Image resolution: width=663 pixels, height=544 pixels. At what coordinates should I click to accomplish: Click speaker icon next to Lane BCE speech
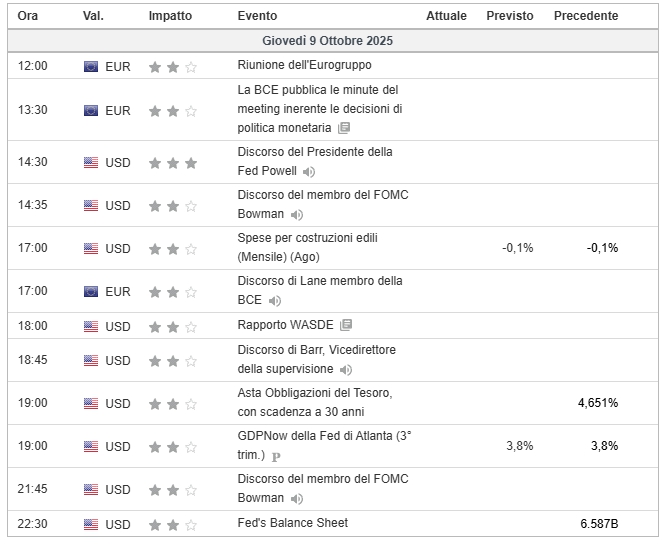275,300
